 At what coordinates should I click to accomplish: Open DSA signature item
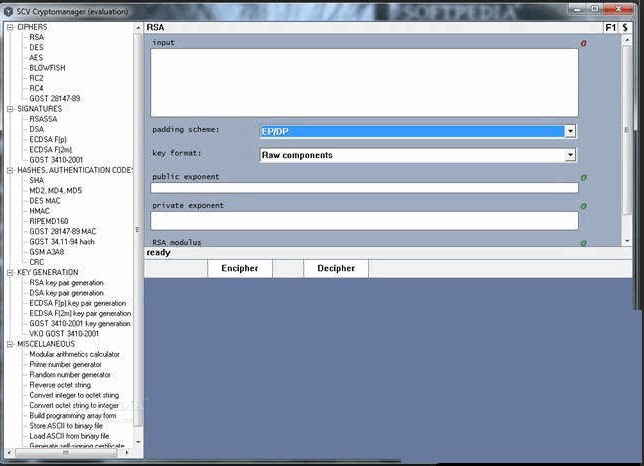tap(37, 129)
